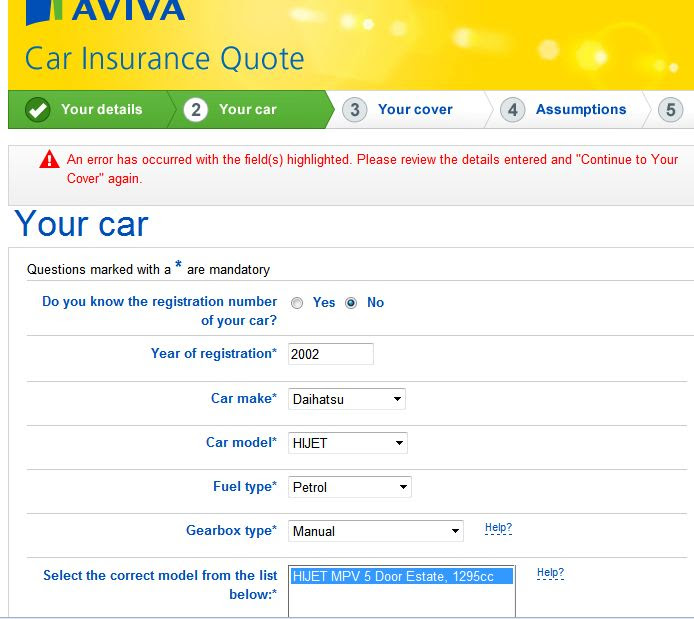Screen dimensions: 694x619
Task: Click the step 2 number circle
Action: tap(196, 110)
